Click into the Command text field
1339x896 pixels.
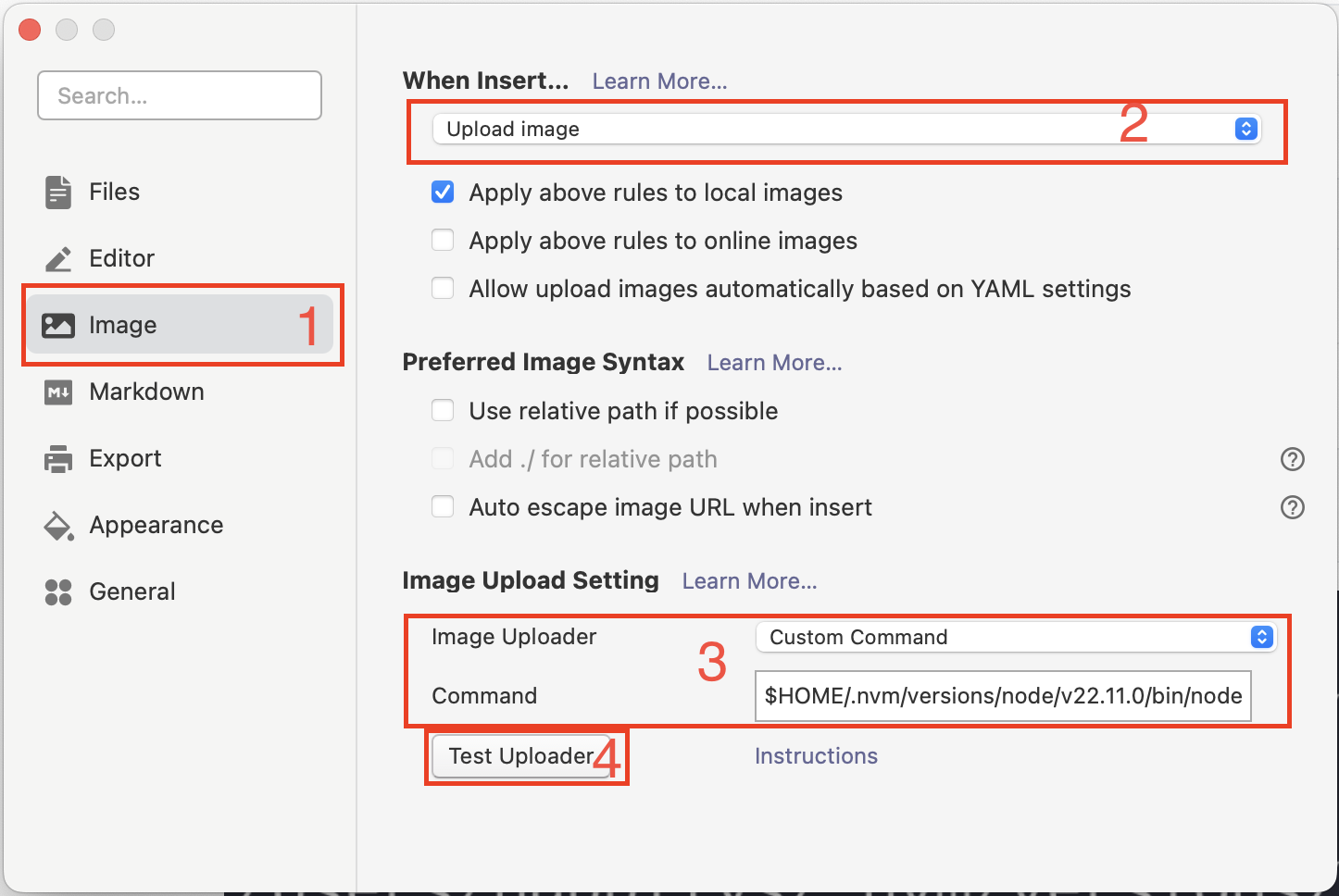pos(1003,696)
